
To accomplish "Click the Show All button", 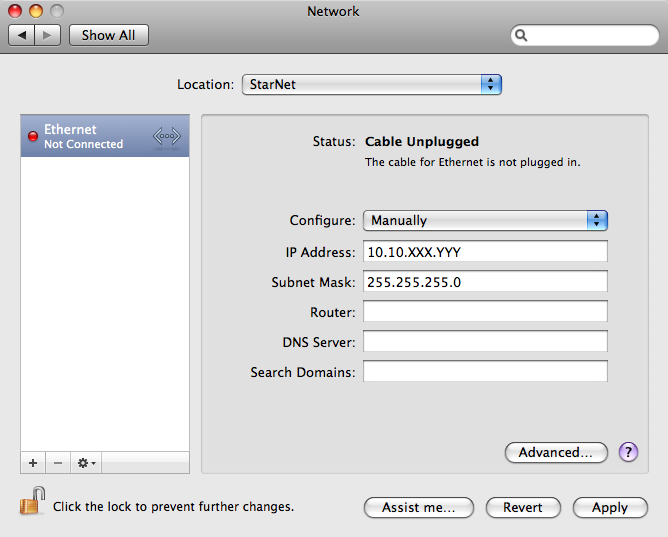I will [109, 35].
